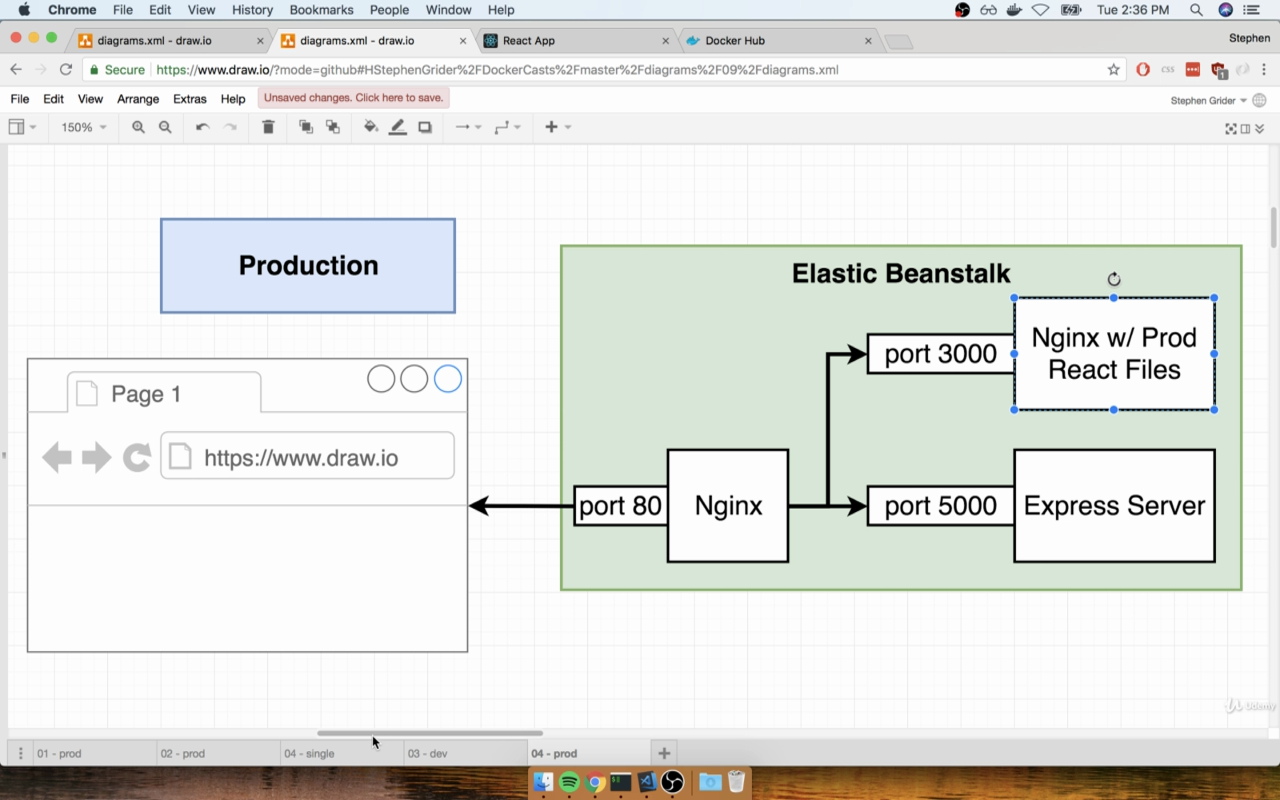This screenshot has height=800, width=1280.
Task: Undo the last diagram change
Action: (202, 127)
